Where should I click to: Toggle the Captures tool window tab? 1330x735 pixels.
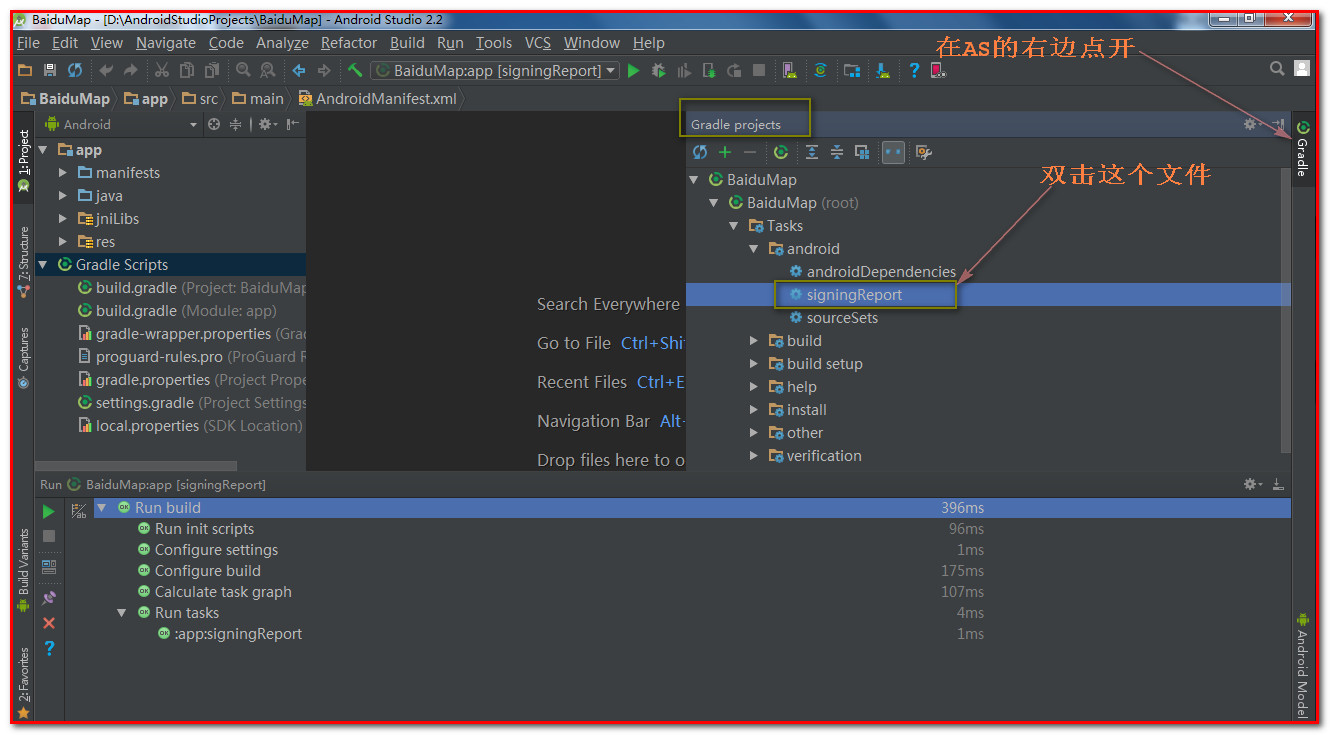24,358
